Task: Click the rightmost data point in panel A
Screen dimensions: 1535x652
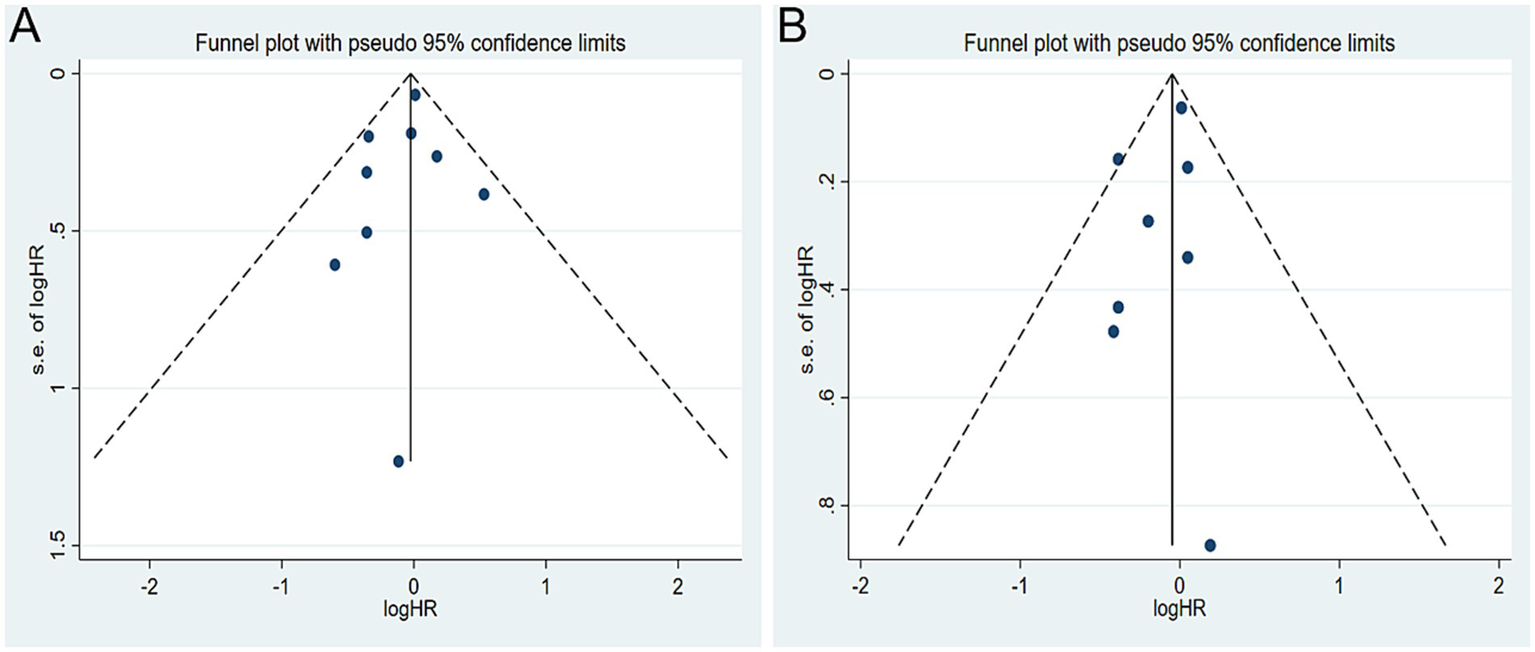Action: point(484,194)
